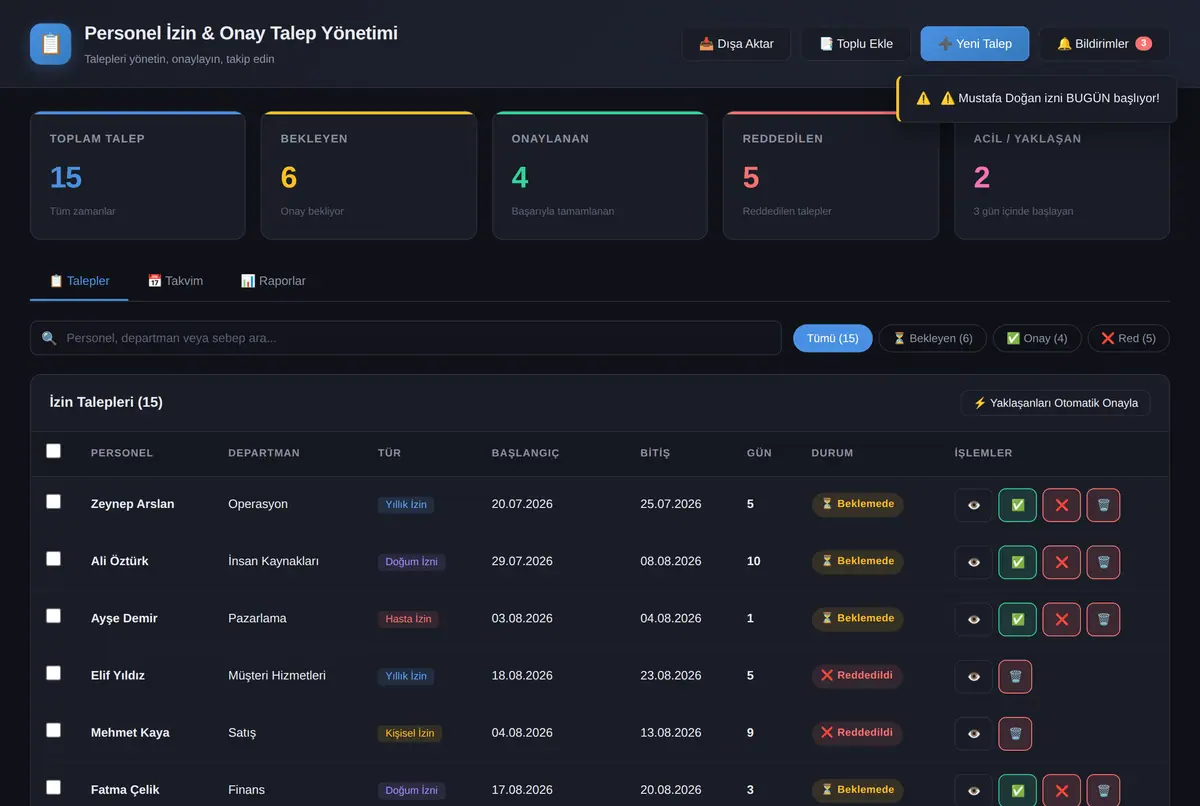Image resolution: width=1200 pixels, height=806 pixels.
Task: Reject Zeynep Arslan's leave request
Action: tap(1061, 505)
